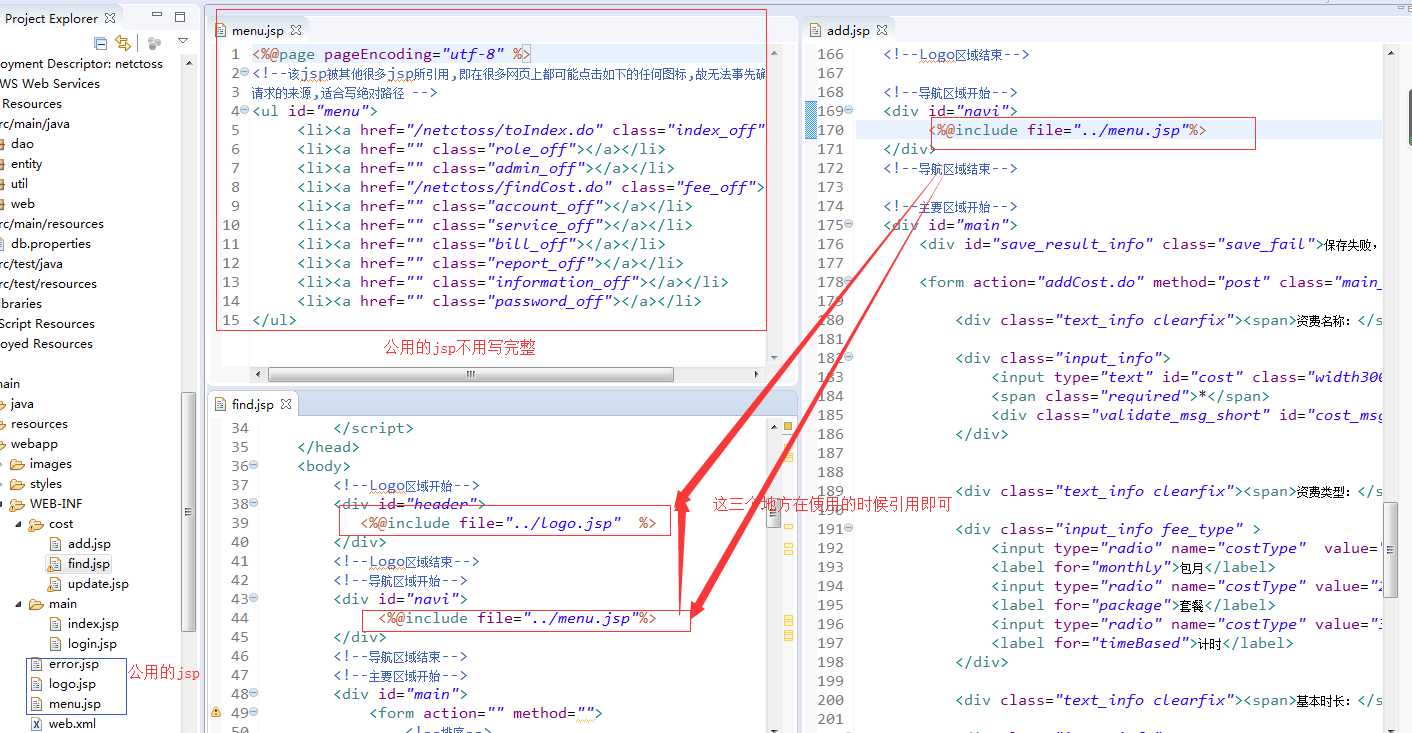Click the cost folder icon
Image resolution: width=1412 pixels, height=733 pixels.
(36, 524)
